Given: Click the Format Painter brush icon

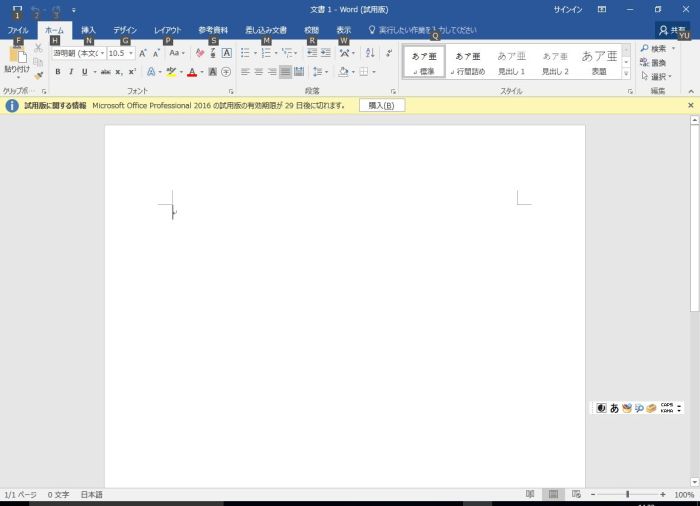Looking at the screenshot, I should (x=38, y=75).
